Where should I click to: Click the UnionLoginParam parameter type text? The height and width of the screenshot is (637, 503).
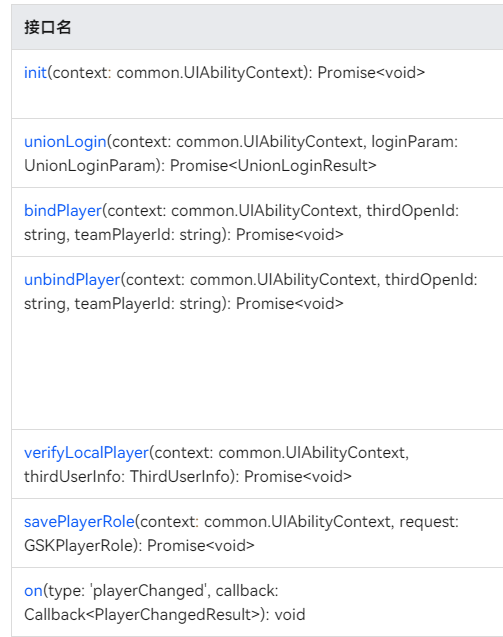tap(90, 166)
